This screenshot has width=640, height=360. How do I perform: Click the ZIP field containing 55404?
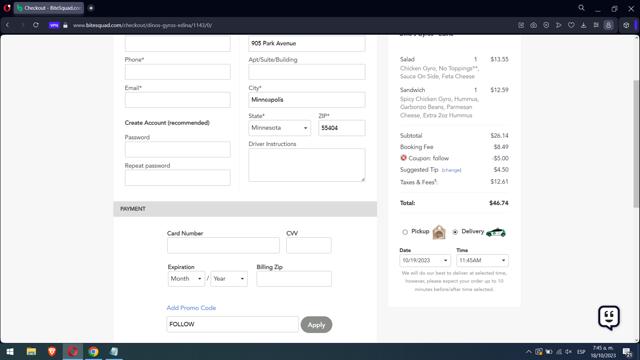[342, 128]
